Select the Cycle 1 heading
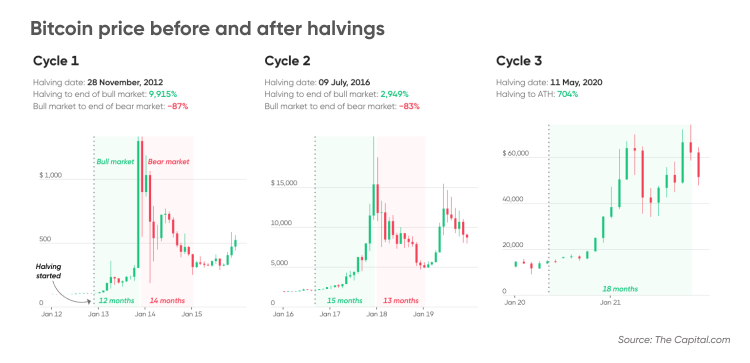This screenshot has height=363, width=750. [56, 61]
